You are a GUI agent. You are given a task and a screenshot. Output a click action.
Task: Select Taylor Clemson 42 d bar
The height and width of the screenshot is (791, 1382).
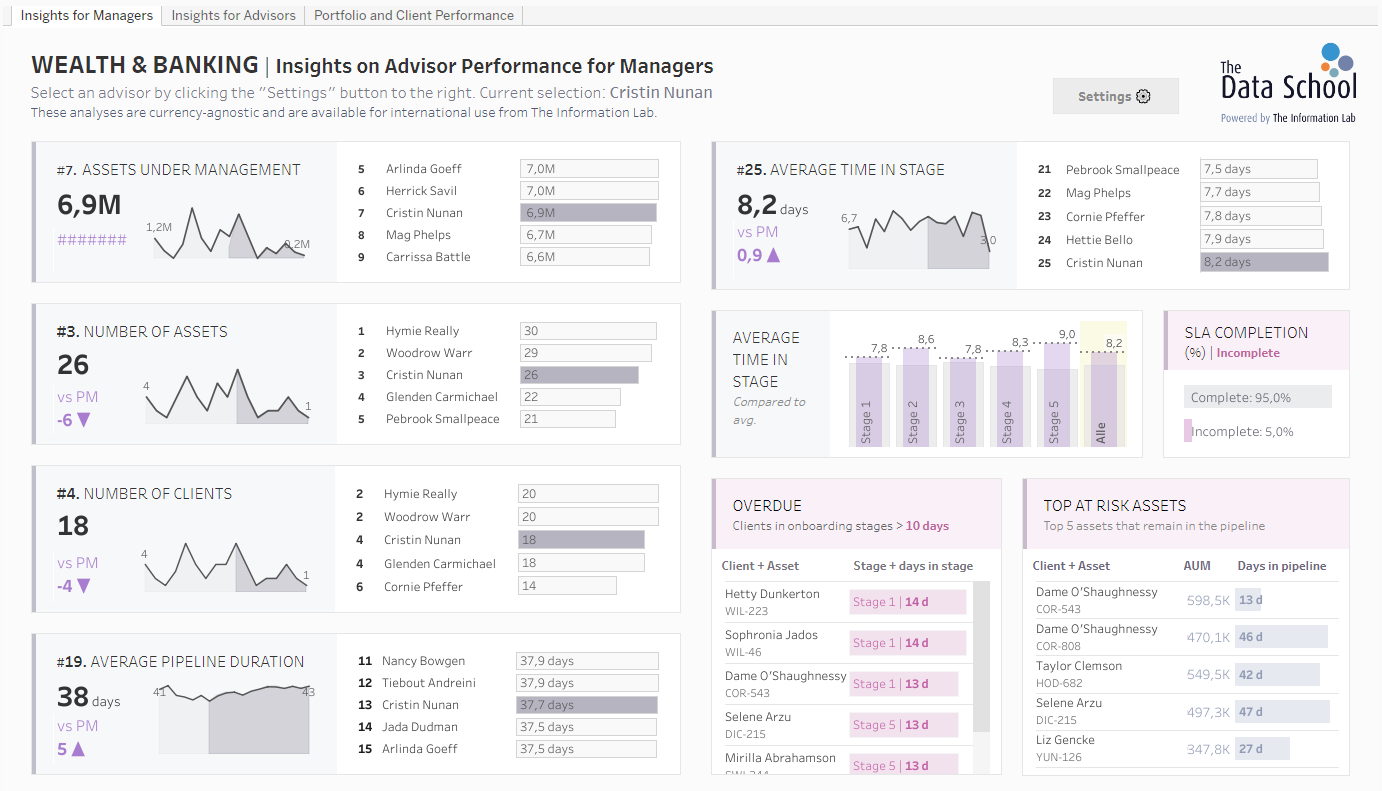pyautogui.click(x=1277, y=674)
